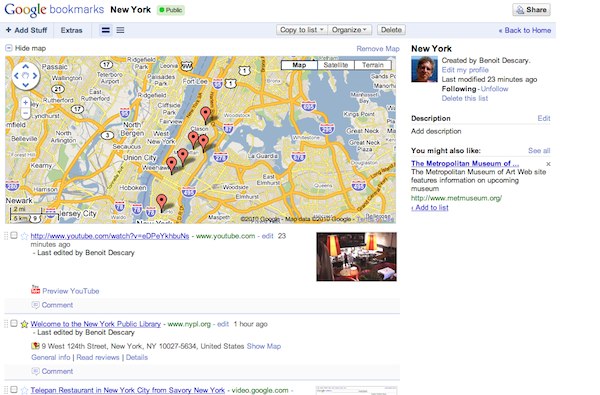The image size is (600, 395).
Task: Click the Google bookmarks logo
Action: click(x=54, y=10)
